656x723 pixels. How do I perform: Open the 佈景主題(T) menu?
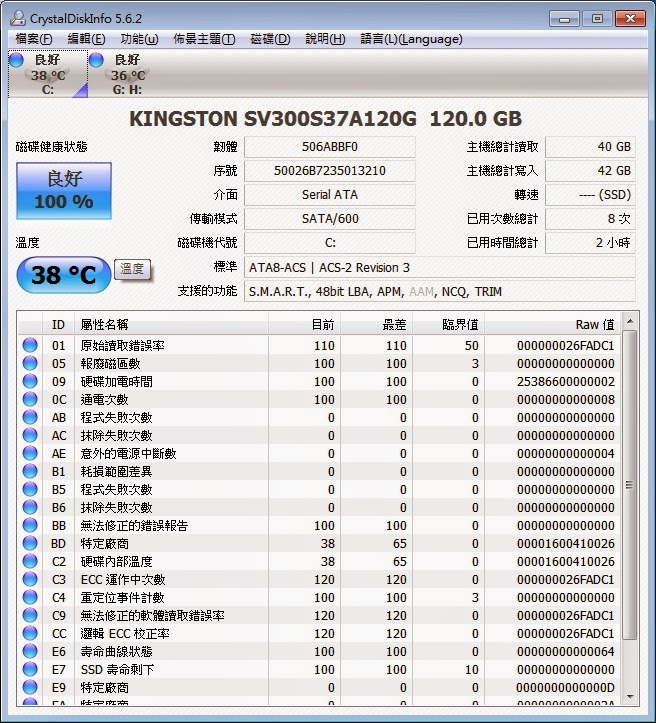coord(204,39)
